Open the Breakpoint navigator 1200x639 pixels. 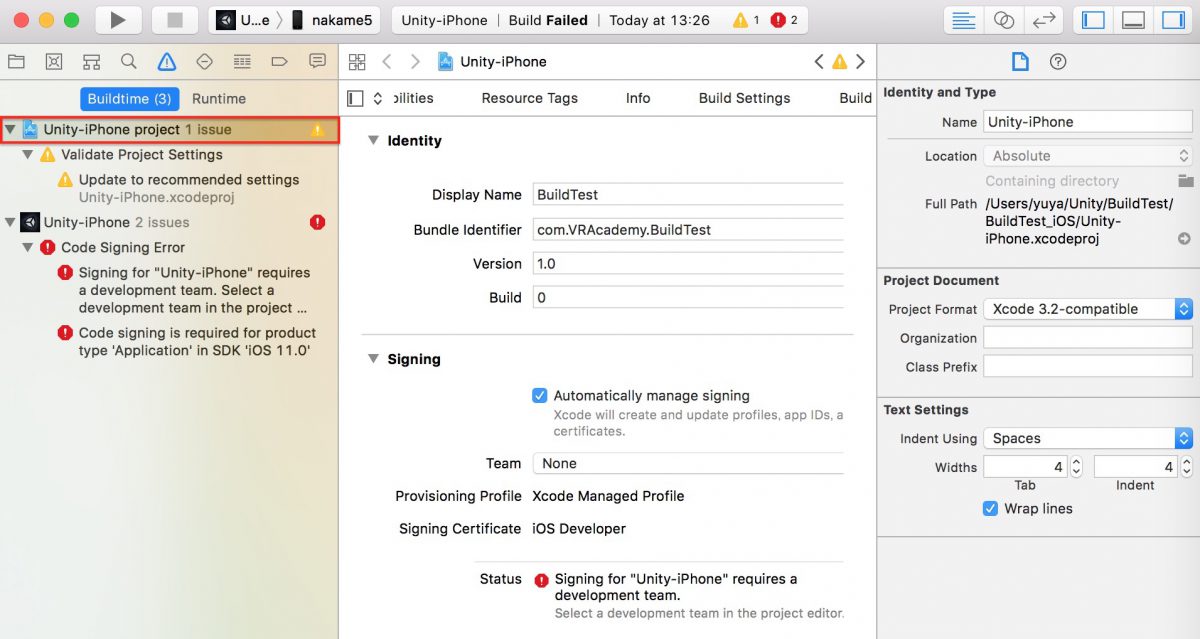pos(280,62)
